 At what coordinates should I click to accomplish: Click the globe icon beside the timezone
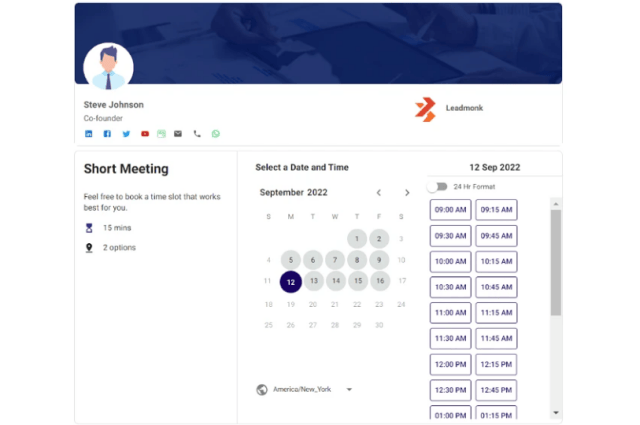tap(262, 389)
